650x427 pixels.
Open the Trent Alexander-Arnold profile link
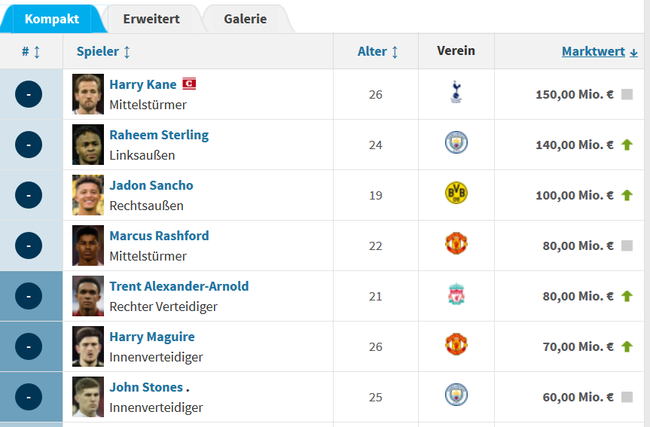pyautogui.click(x=179, y=286)
